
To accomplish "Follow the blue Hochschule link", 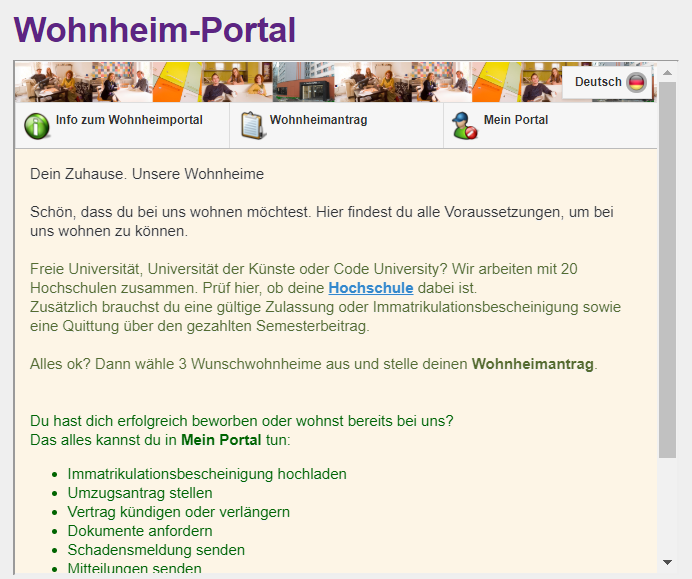I will (x=370, y=288).
